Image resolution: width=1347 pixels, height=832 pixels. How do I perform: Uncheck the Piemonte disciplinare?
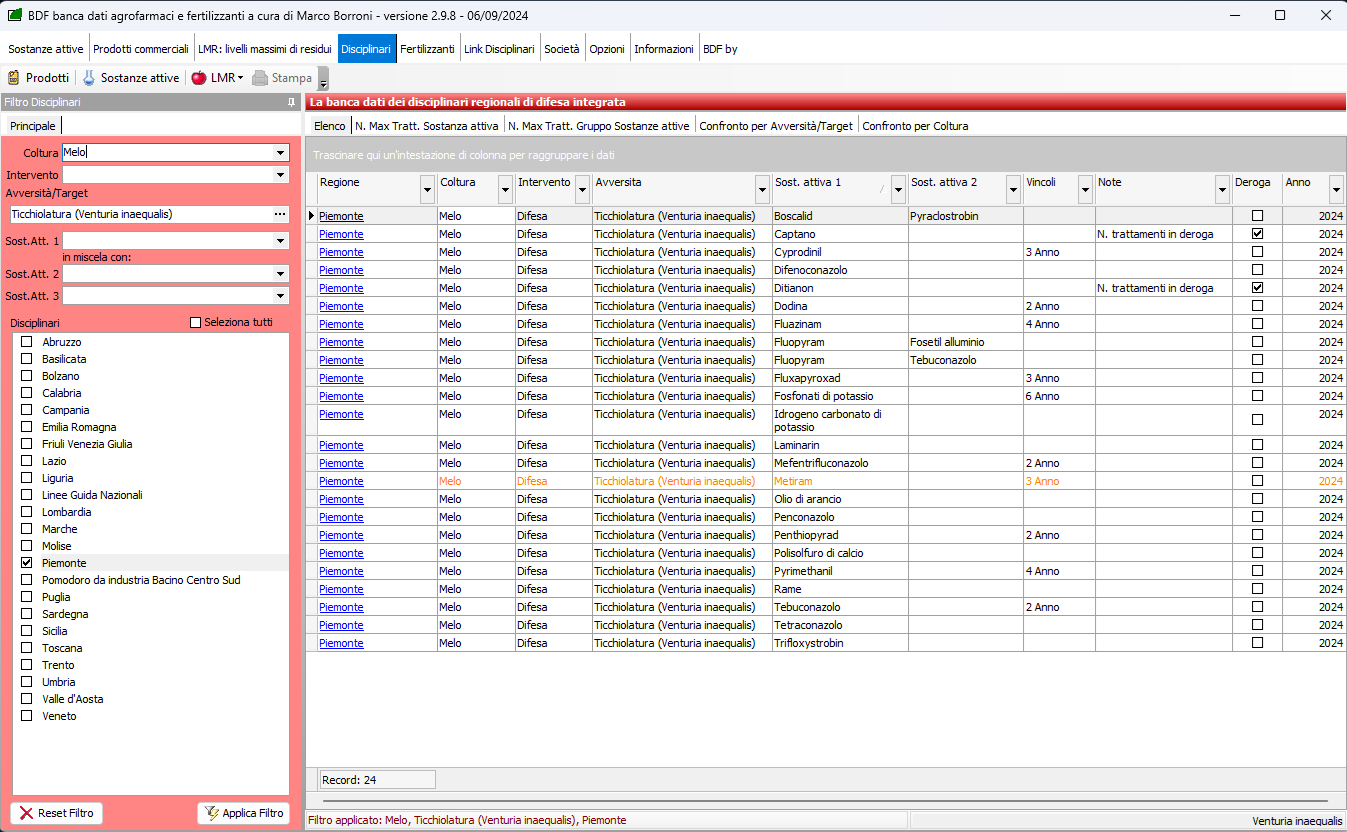[x=27, y=563]
